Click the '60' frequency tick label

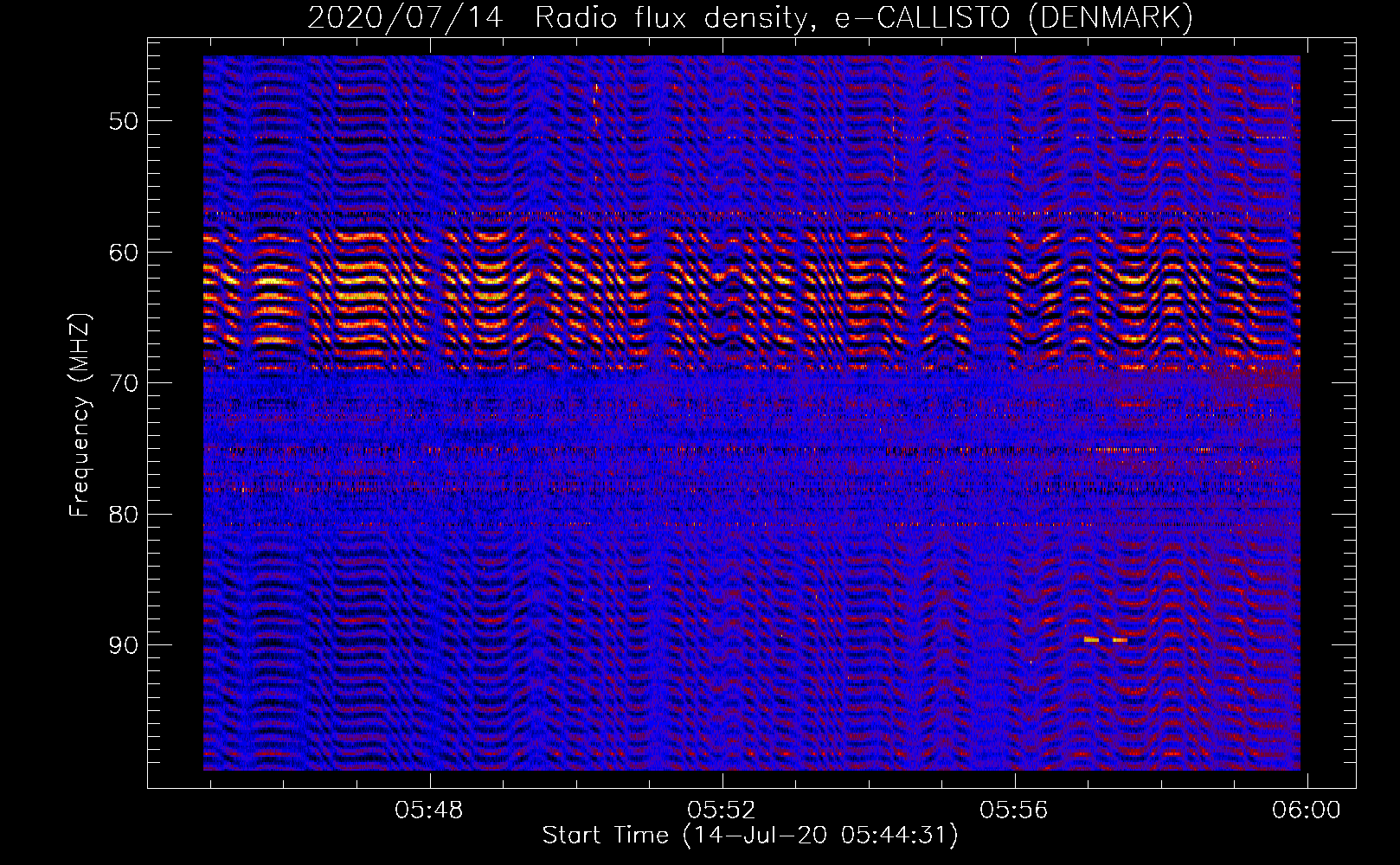click(124, 253)
